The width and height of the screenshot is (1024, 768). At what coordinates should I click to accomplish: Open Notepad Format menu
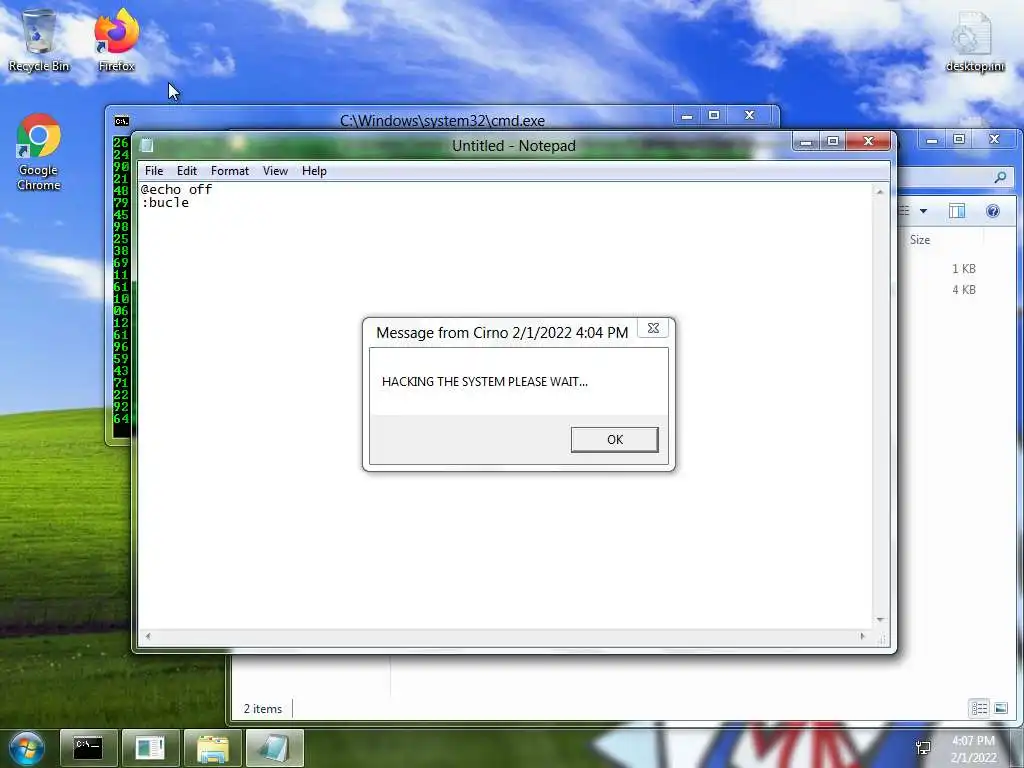(x=230, y=171)
